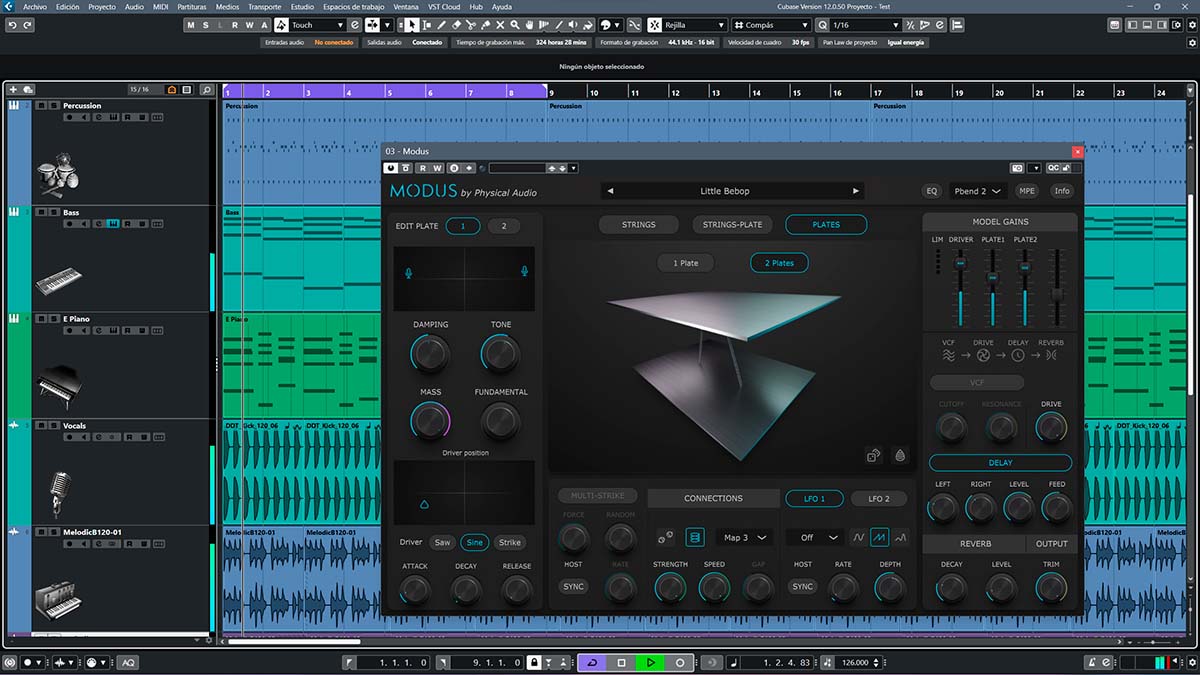
Task: Select the Saw driver type
Action: tap(442, 542)
